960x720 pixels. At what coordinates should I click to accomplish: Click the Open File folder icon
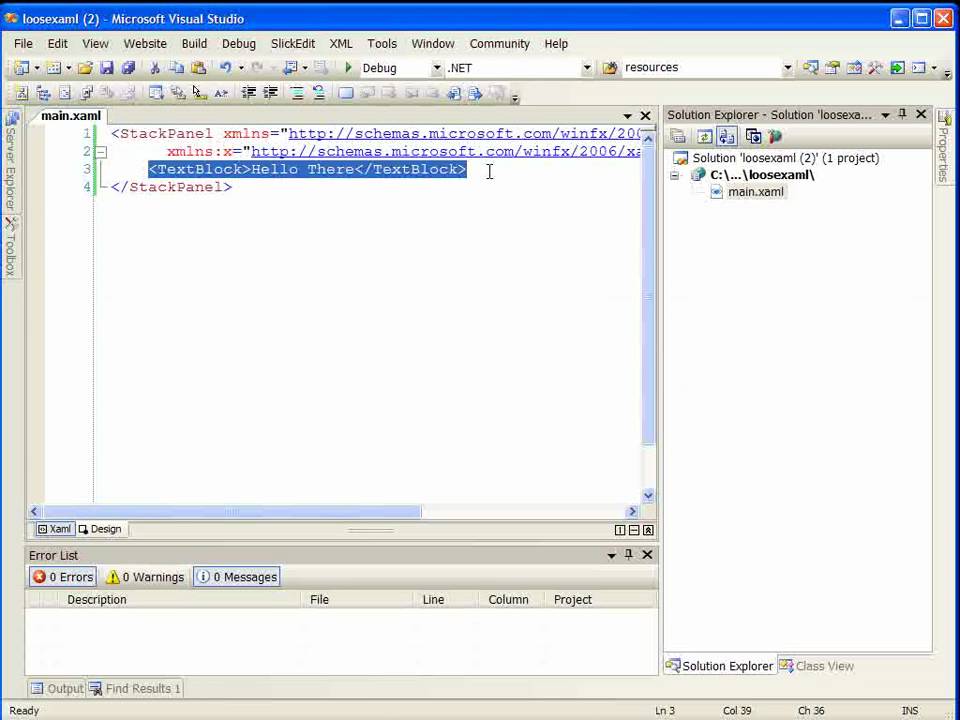point(85,68)
